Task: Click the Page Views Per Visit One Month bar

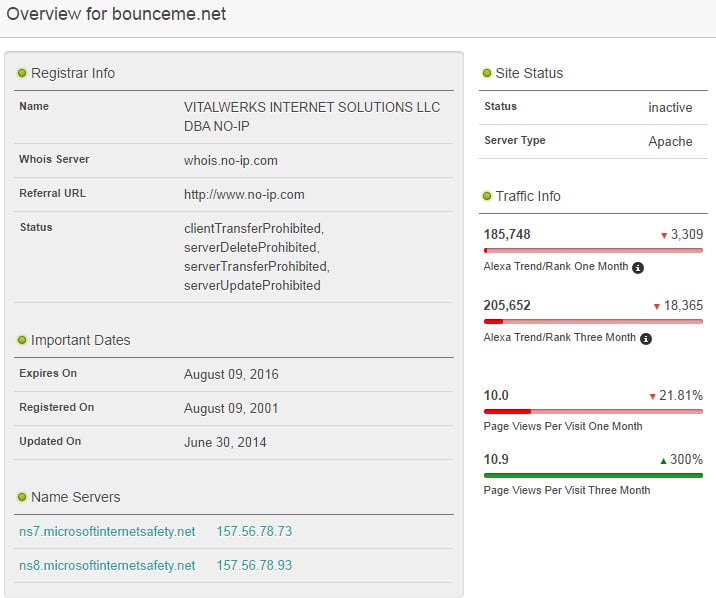Action: 593,411
